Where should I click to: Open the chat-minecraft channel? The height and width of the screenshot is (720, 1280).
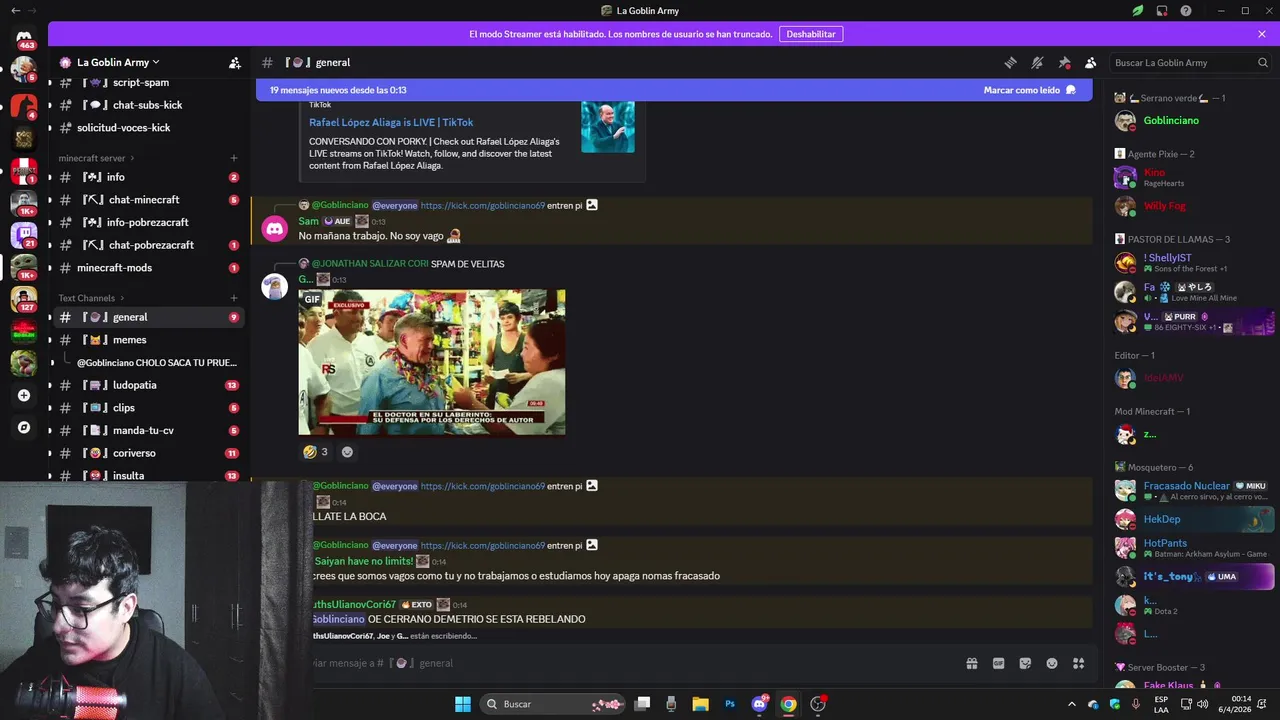coord(147,200)
